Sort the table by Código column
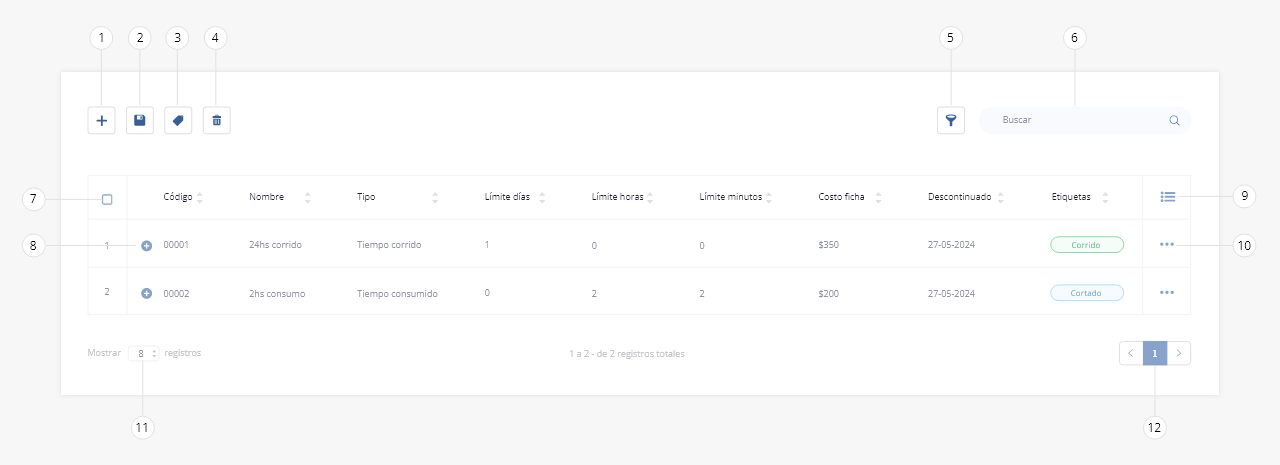Viewport: 1280px width, 465px height. [199, 197]
